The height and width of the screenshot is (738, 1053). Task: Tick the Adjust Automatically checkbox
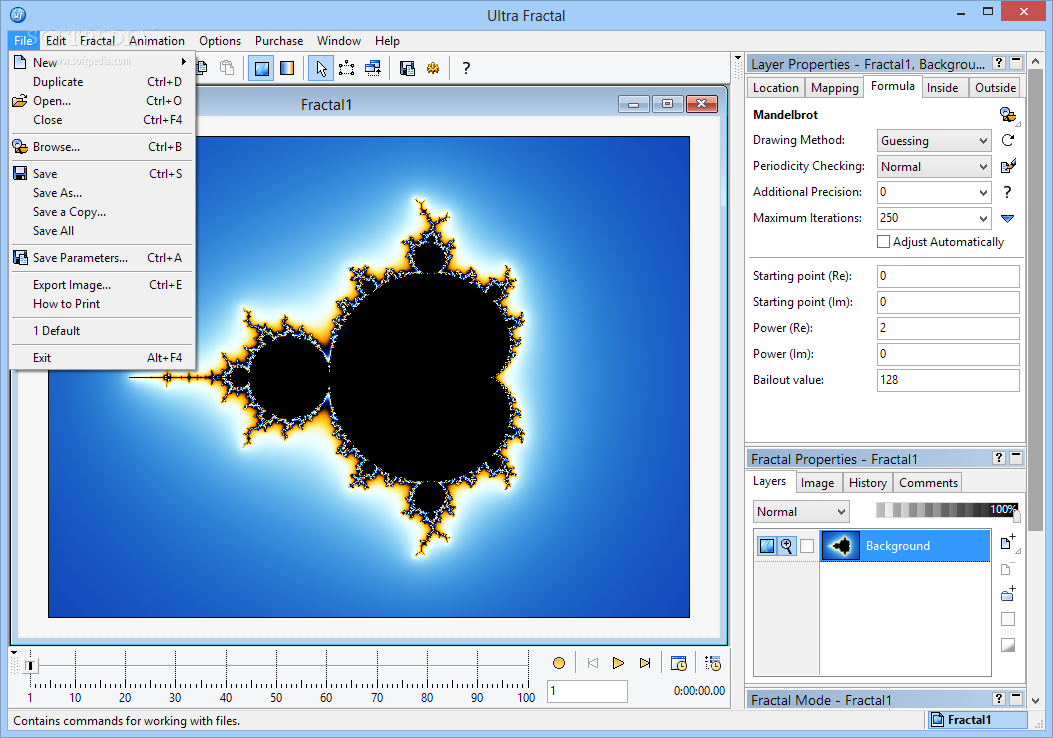[884, 242]
